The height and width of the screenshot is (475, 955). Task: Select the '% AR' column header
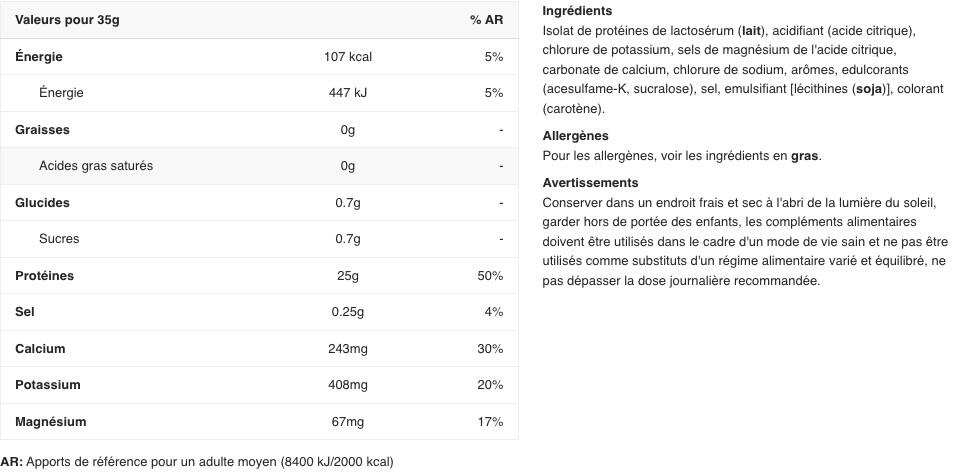(487, 20)
